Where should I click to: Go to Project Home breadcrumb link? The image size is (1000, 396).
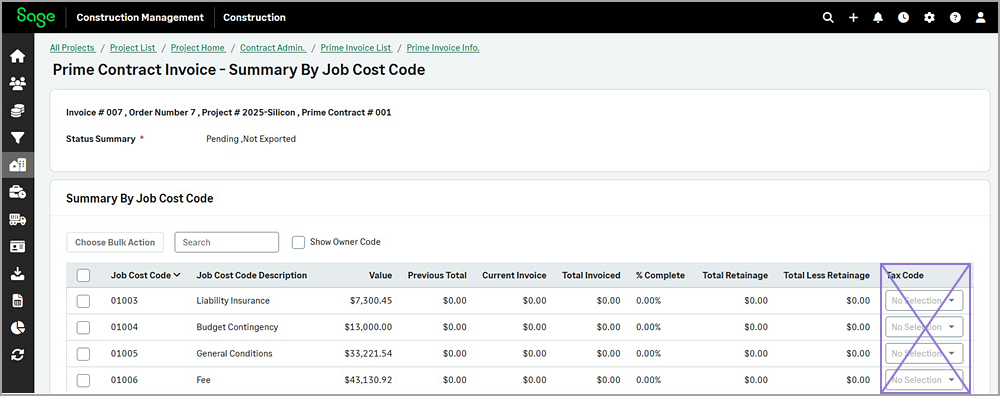(x=198, y=48)
